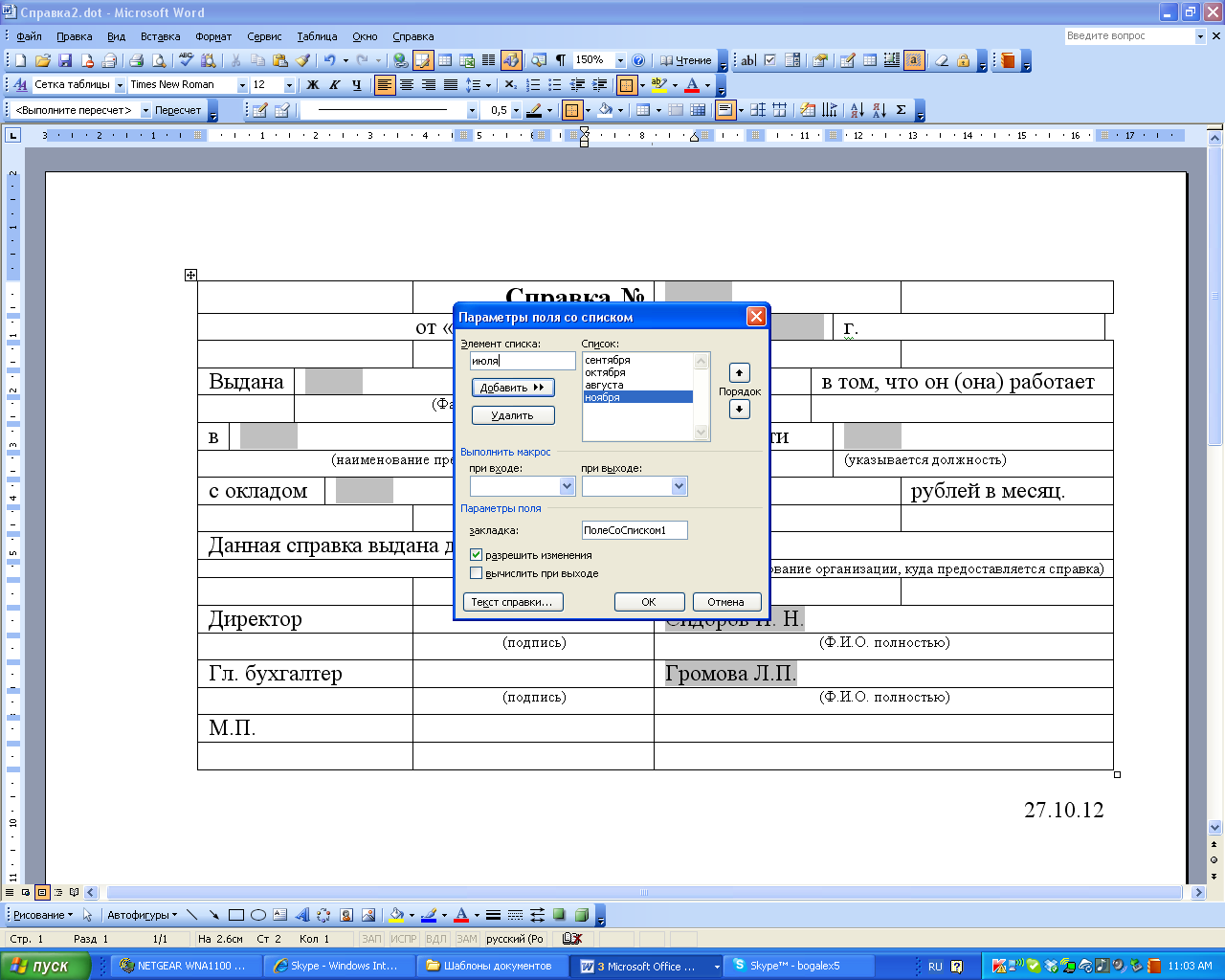Open 'при входе' macro dropdown

coord(567,486)
